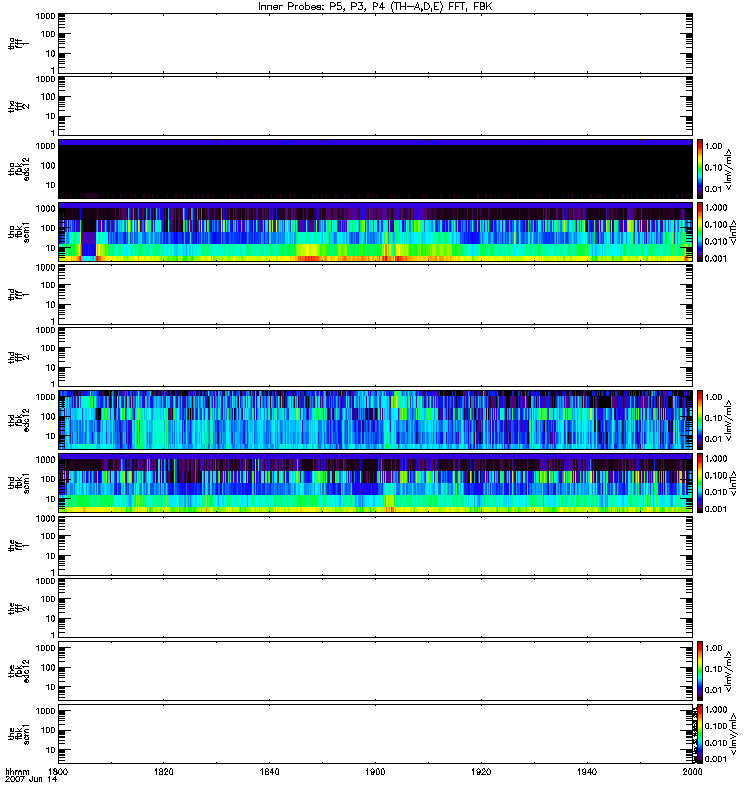
Task: Click the 2000 time axis label
Action: pyautogui.click(x=692, y=771)
